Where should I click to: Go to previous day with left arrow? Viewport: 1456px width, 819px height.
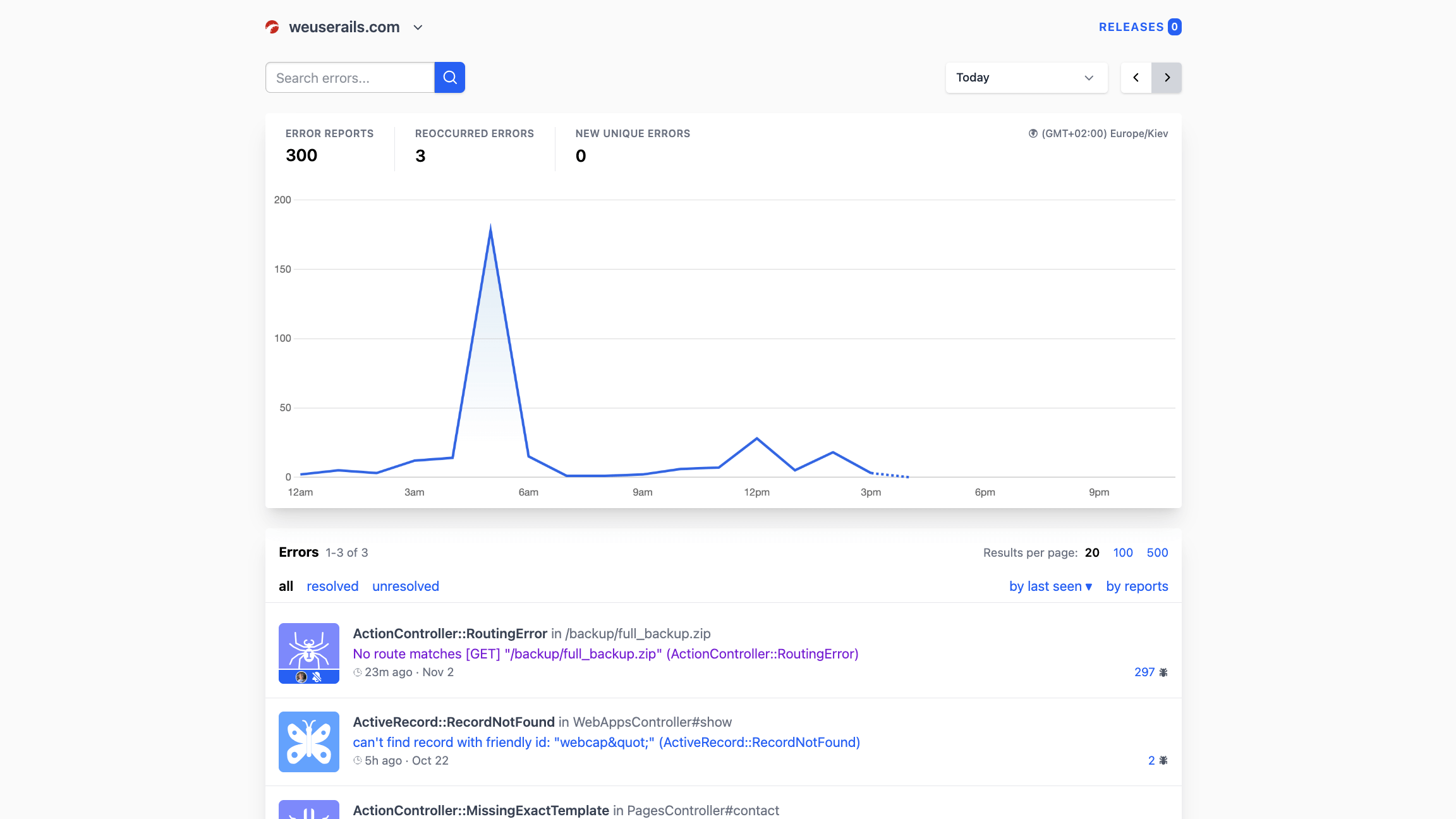1136,77
